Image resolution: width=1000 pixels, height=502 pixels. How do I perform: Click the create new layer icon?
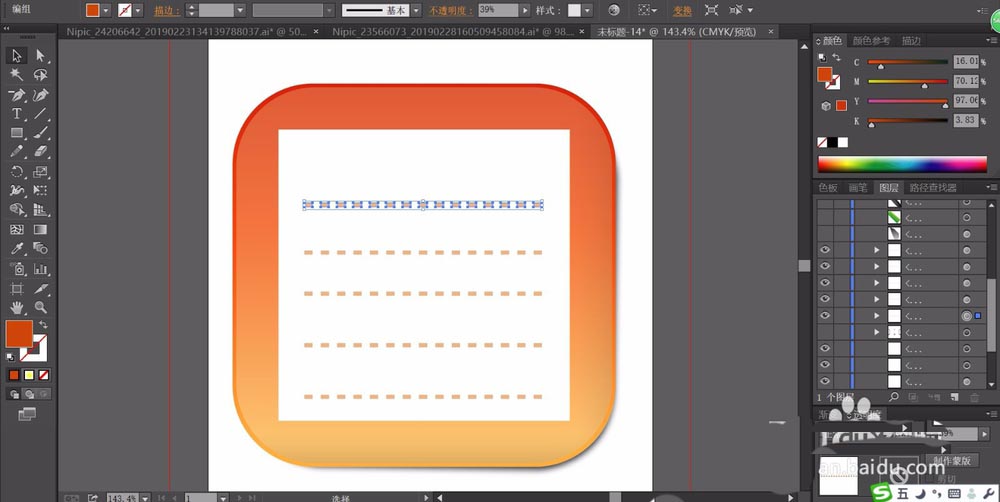(954, 397)
